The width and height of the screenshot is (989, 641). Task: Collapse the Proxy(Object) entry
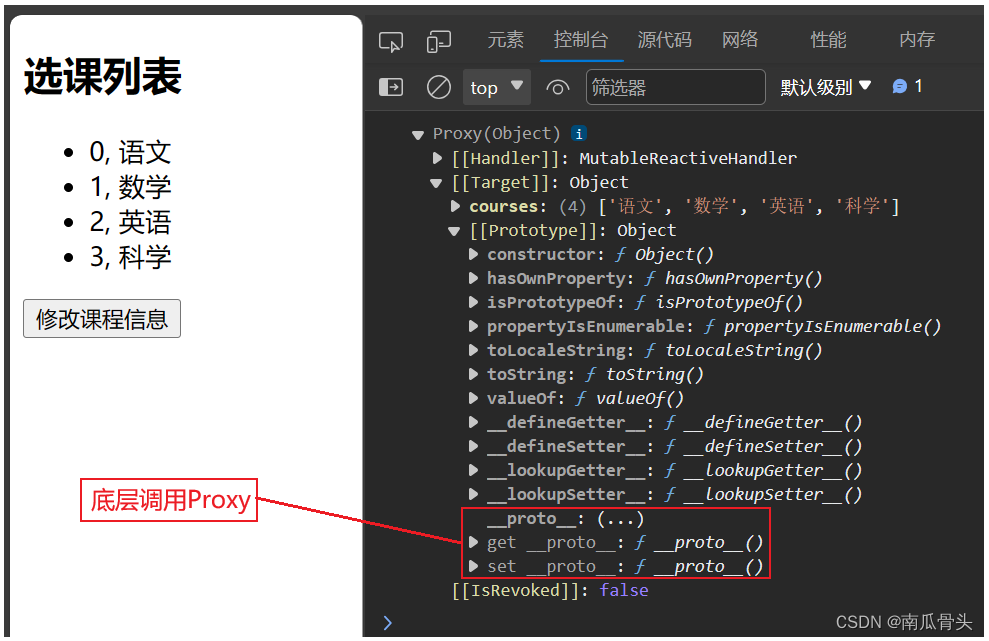pyautogui.click(x=418, y=134)
